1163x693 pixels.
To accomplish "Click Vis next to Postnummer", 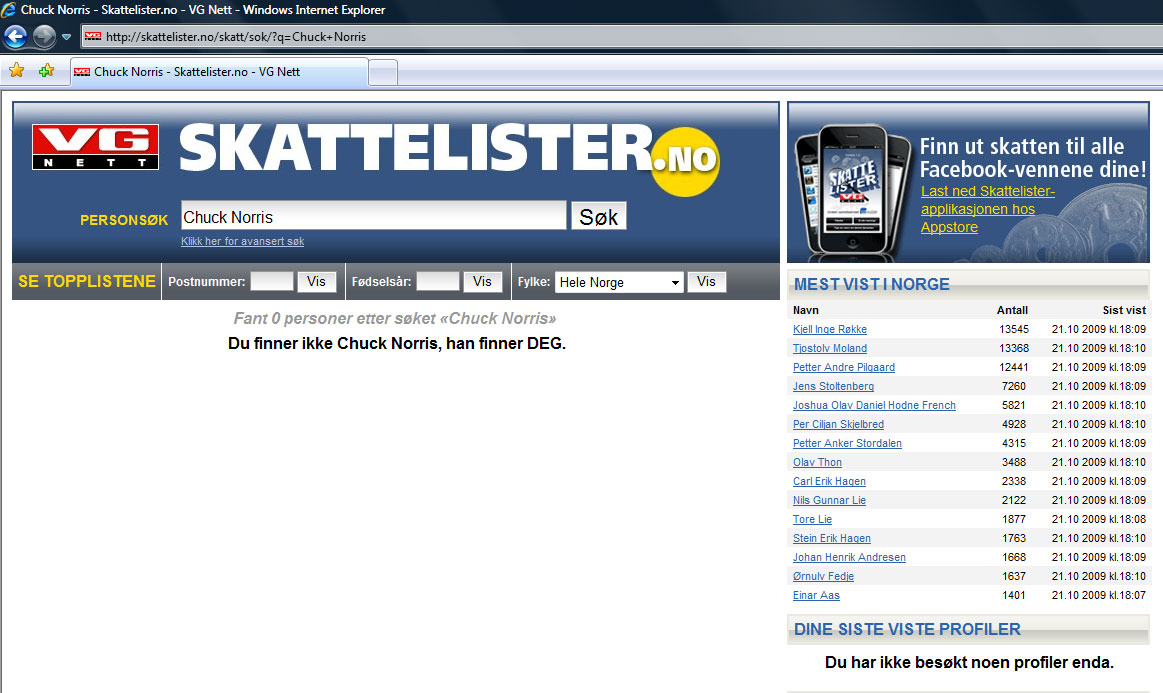I will [x=317, y=281].
